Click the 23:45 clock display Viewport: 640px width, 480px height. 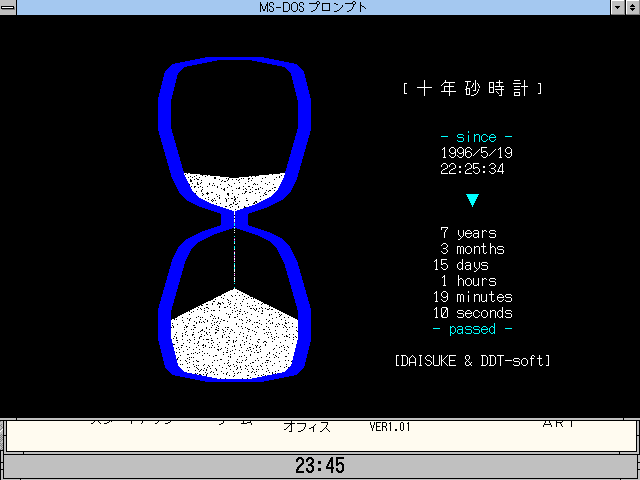coord(320,465)
